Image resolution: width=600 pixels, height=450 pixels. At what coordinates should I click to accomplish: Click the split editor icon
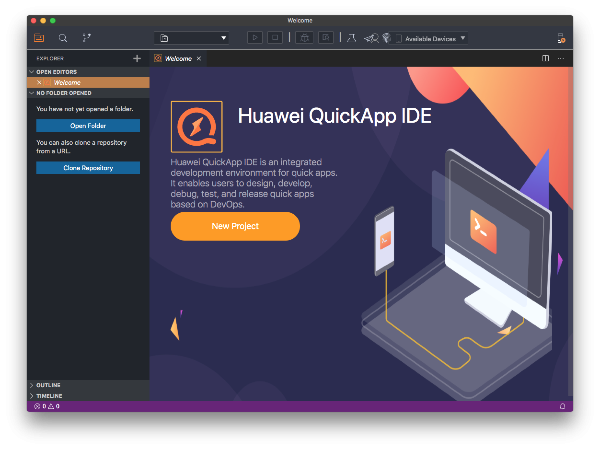(x=545, y=58)
